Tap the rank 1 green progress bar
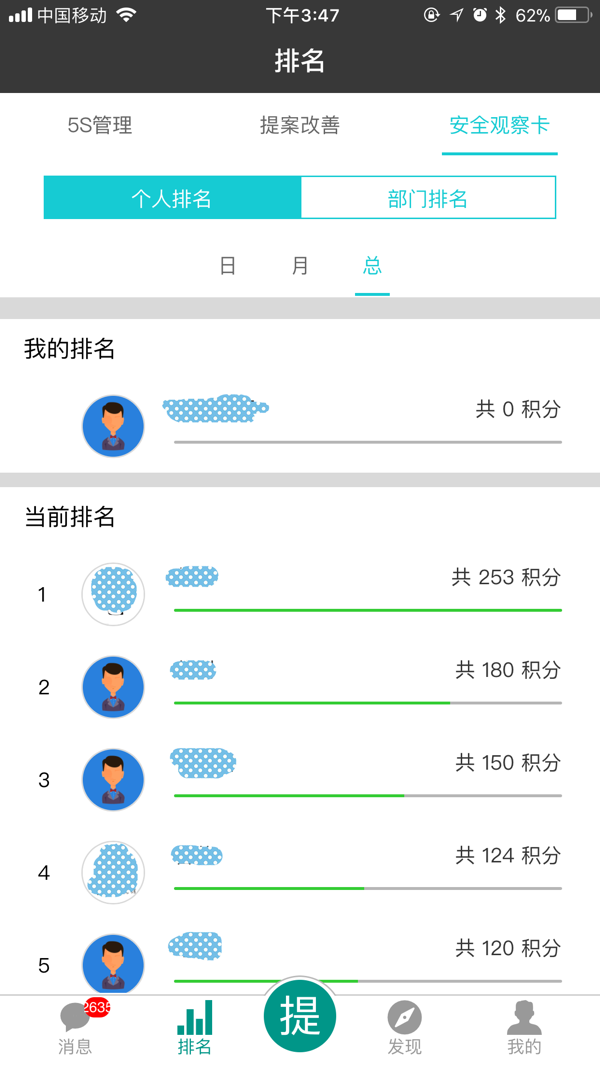Image resolution: width=600 pixels, height=1067 pixels. [367, 609]
